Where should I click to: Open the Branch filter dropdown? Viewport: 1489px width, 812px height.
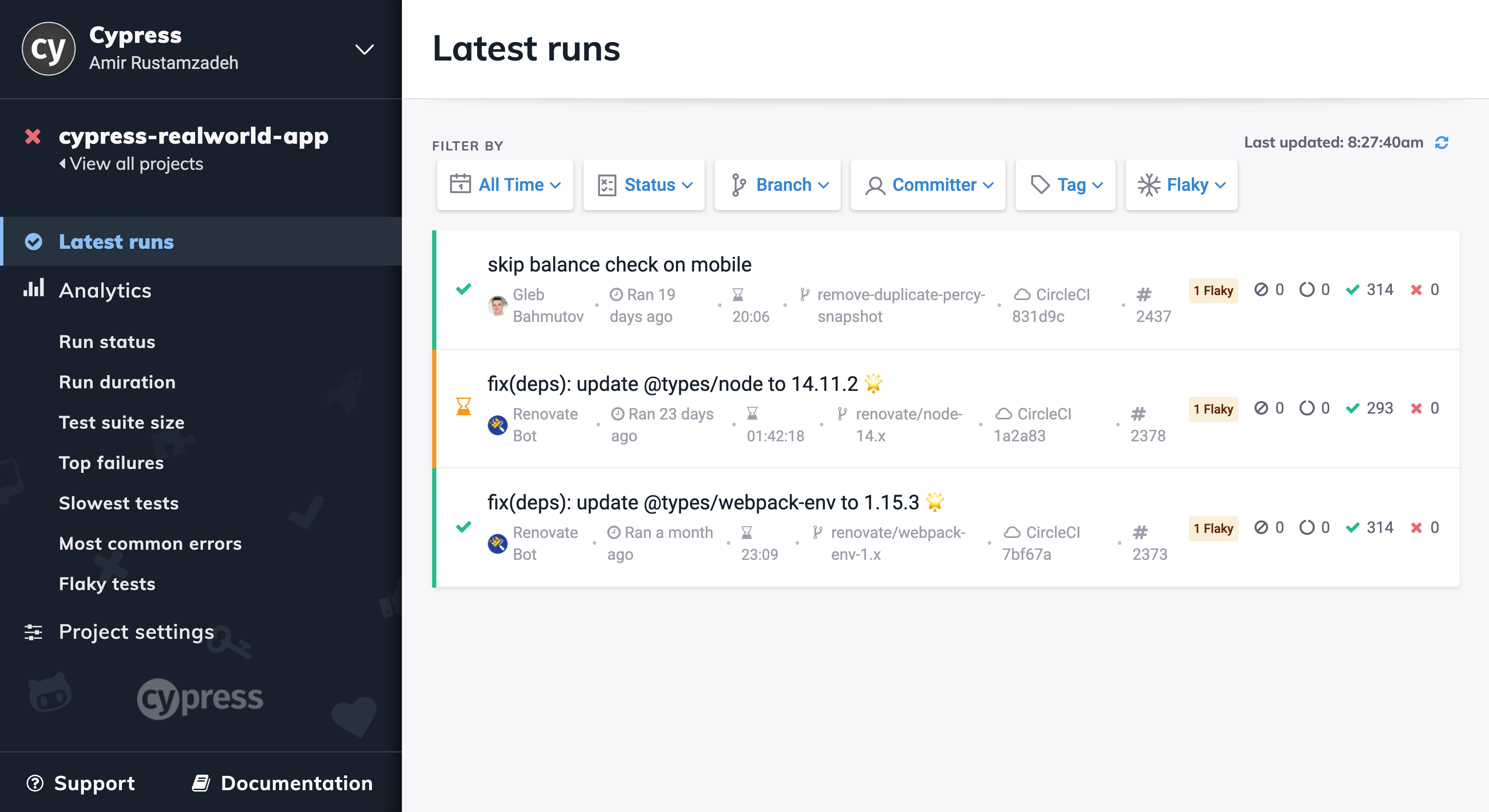coord(777,185)
